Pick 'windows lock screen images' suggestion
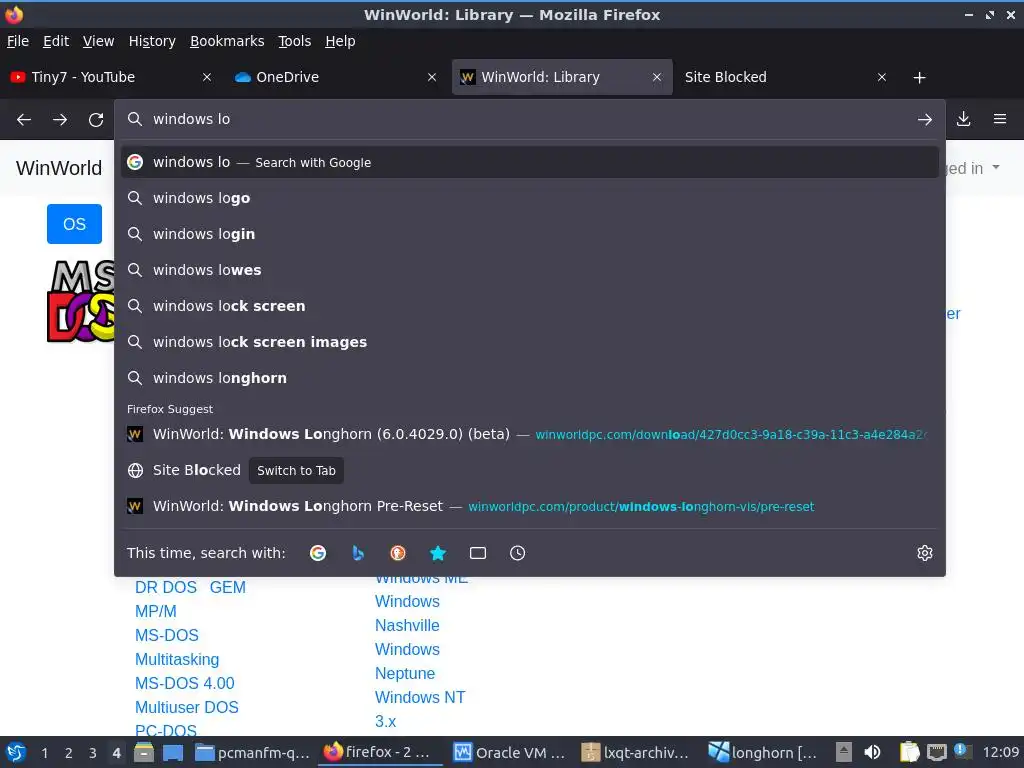The height and width of the screenshot is (768, 1024). 530,342
